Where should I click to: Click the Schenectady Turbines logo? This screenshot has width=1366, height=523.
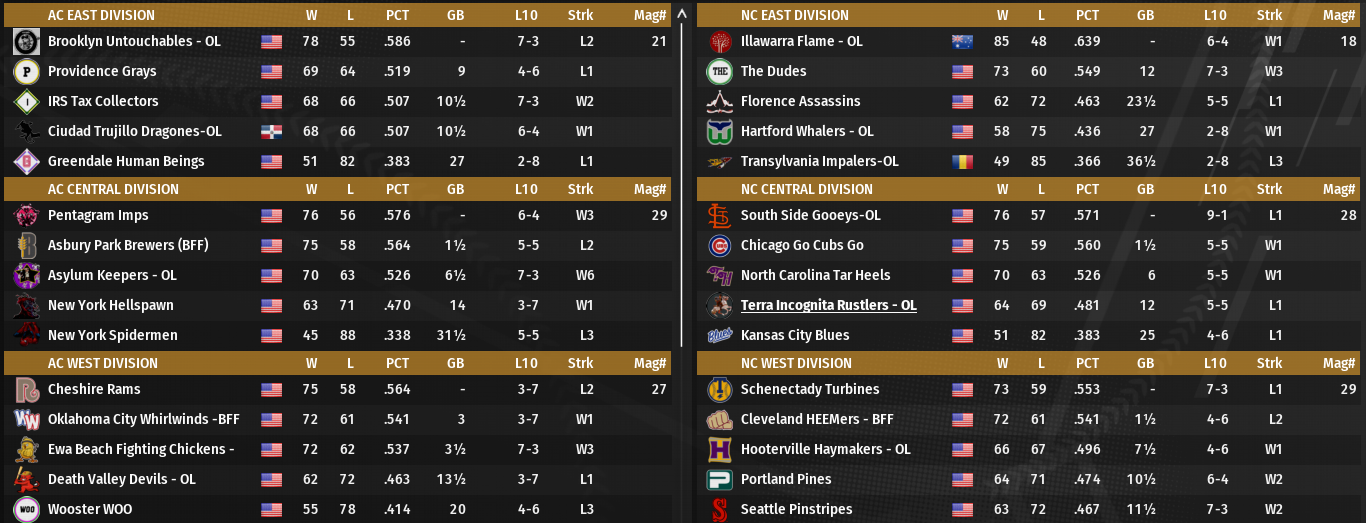(x=719, y=390)
